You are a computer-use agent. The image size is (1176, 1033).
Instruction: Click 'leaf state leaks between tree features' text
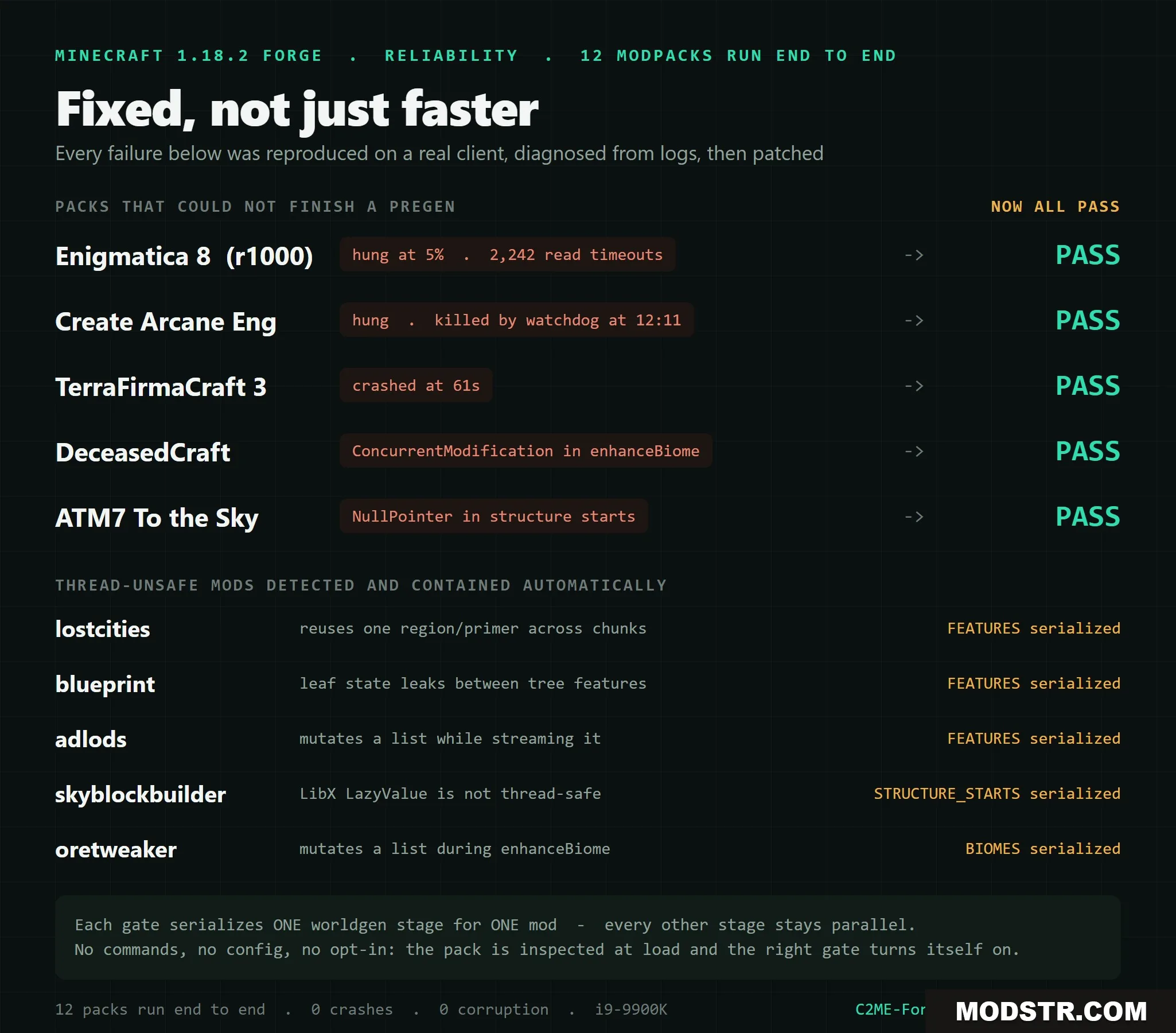472,684
